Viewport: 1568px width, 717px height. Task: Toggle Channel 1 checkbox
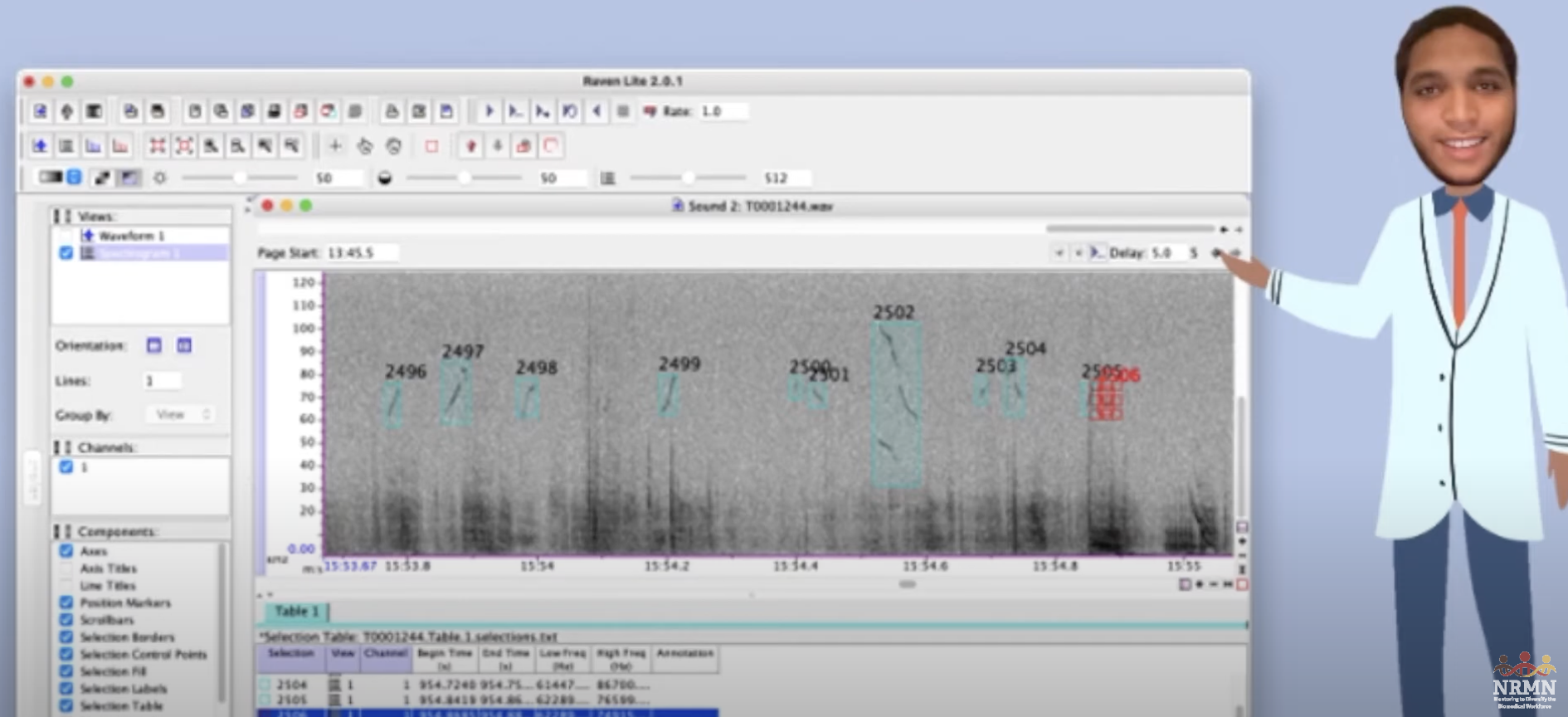[x=66, y=467]
